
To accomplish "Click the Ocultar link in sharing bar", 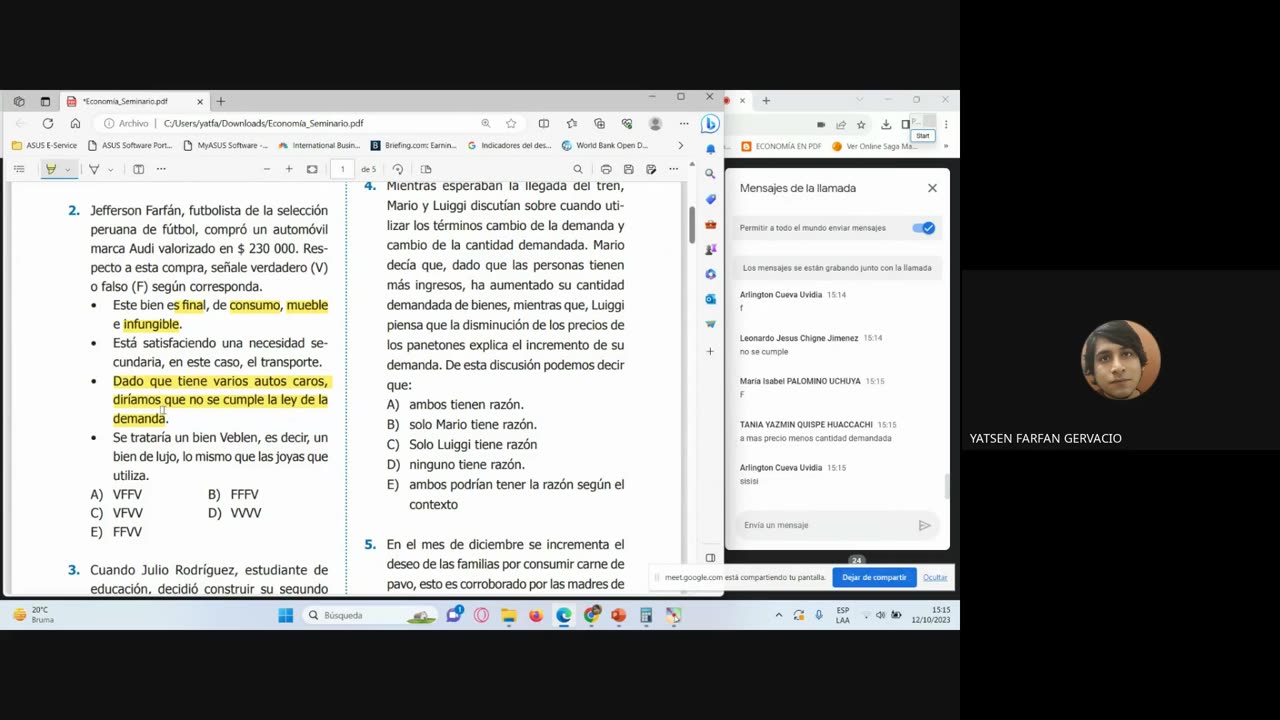I will [935, 577].
